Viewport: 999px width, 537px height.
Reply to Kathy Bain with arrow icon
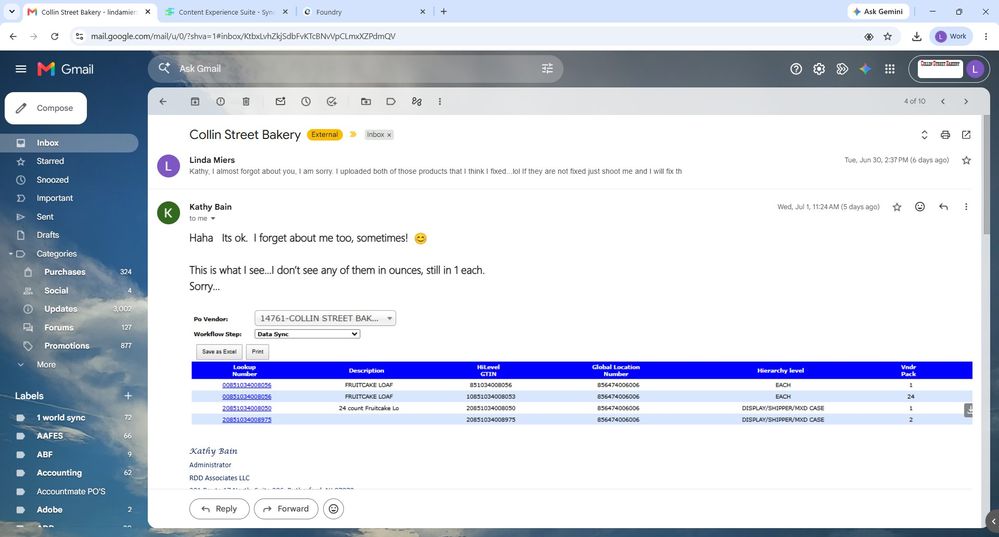pos(944,206)
